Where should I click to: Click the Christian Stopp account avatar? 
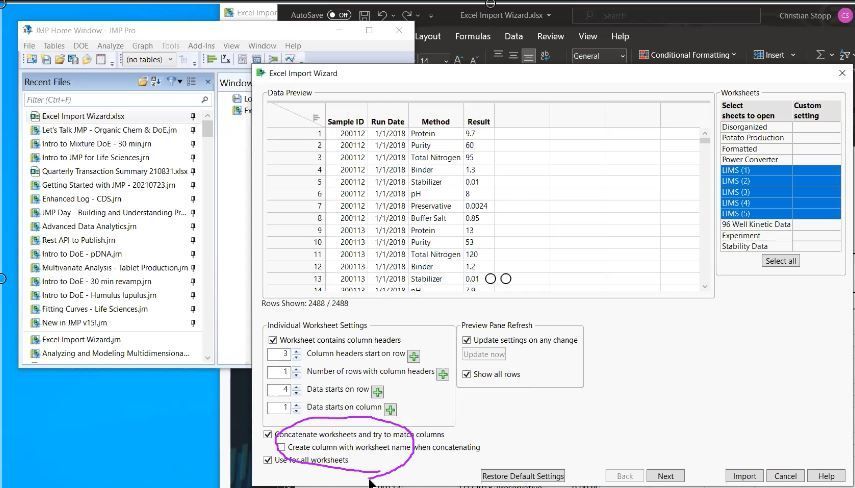845,15
